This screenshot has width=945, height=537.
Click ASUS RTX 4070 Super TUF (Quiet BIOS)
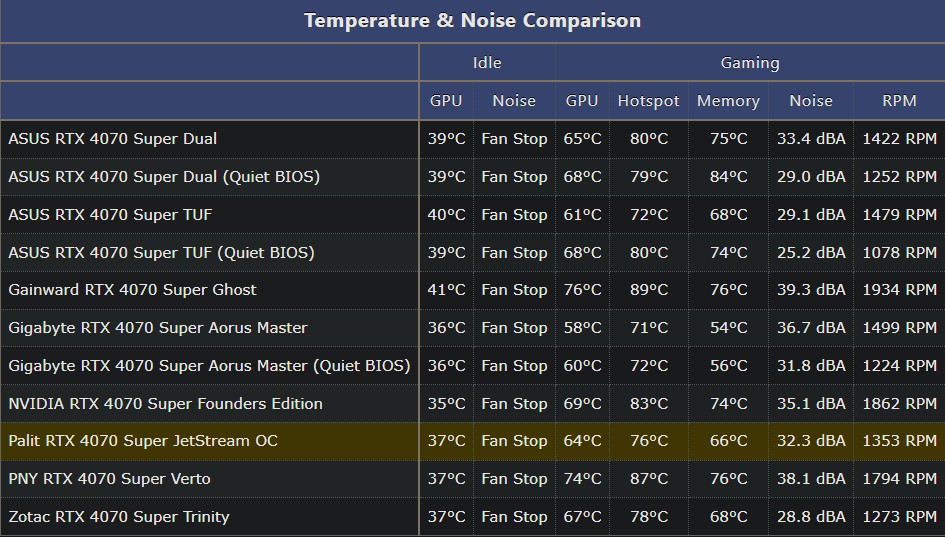point(161,253)
